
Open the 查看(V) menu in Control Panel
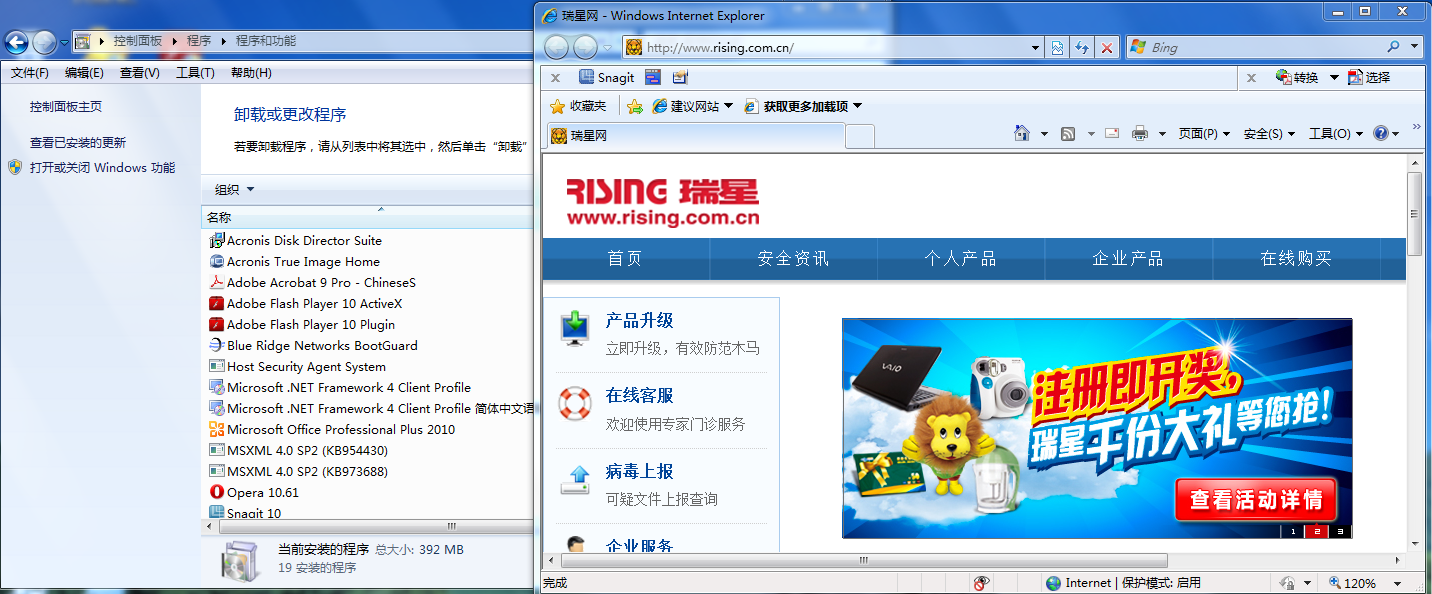tap(139, 73)
